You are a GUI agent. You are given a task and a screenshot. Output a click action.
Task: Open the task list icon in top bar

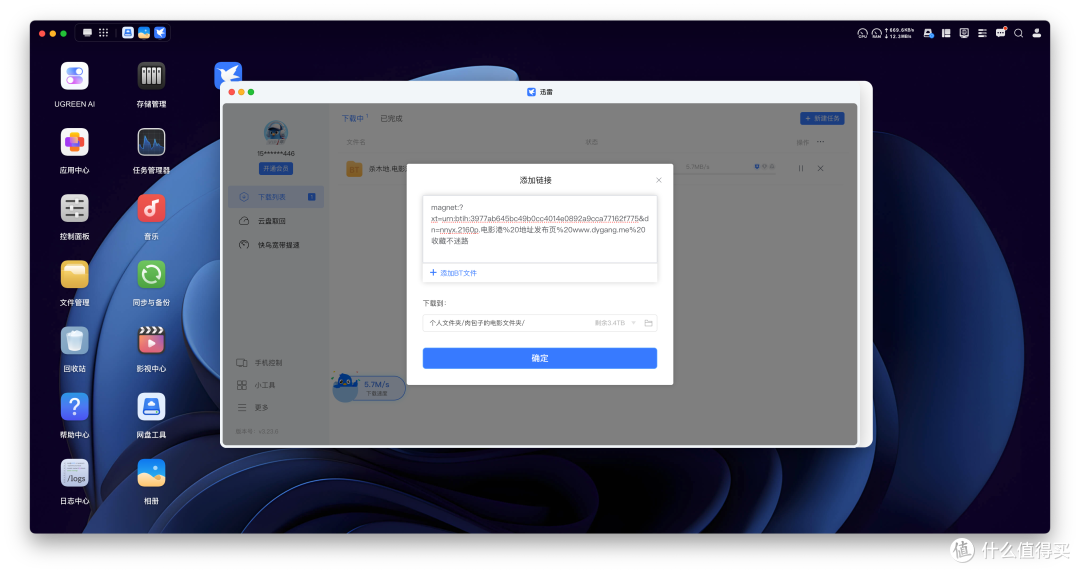982,33
